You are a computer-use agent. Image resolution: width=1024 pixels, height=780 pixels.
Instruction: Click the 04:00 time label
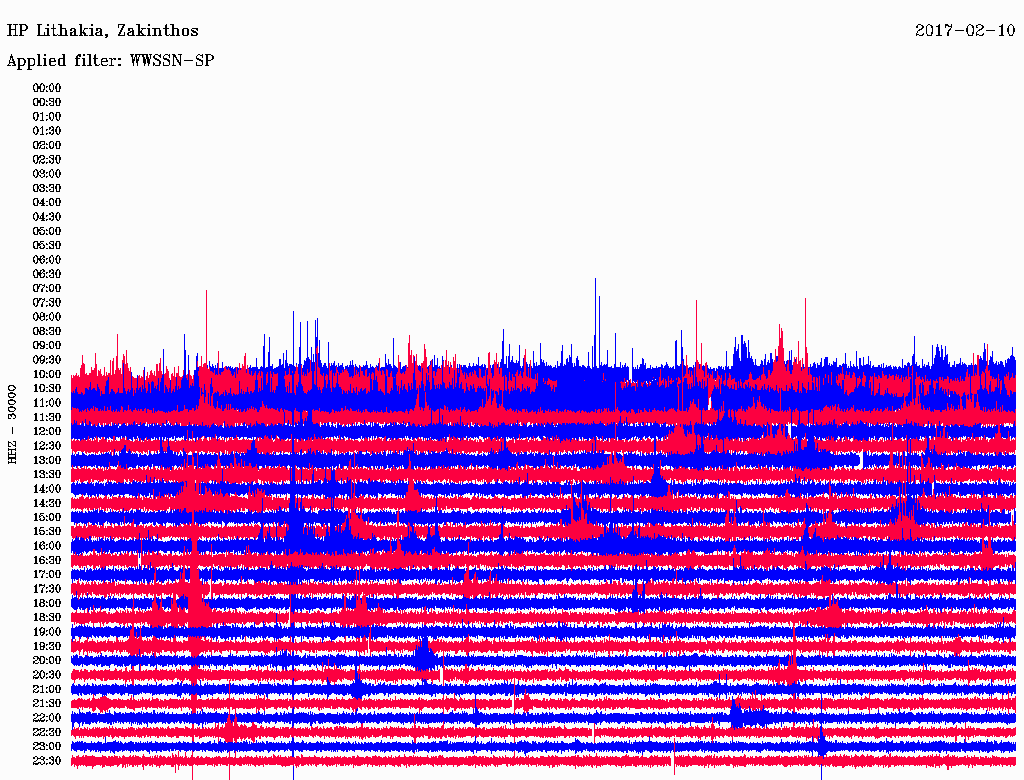point(47,203)
